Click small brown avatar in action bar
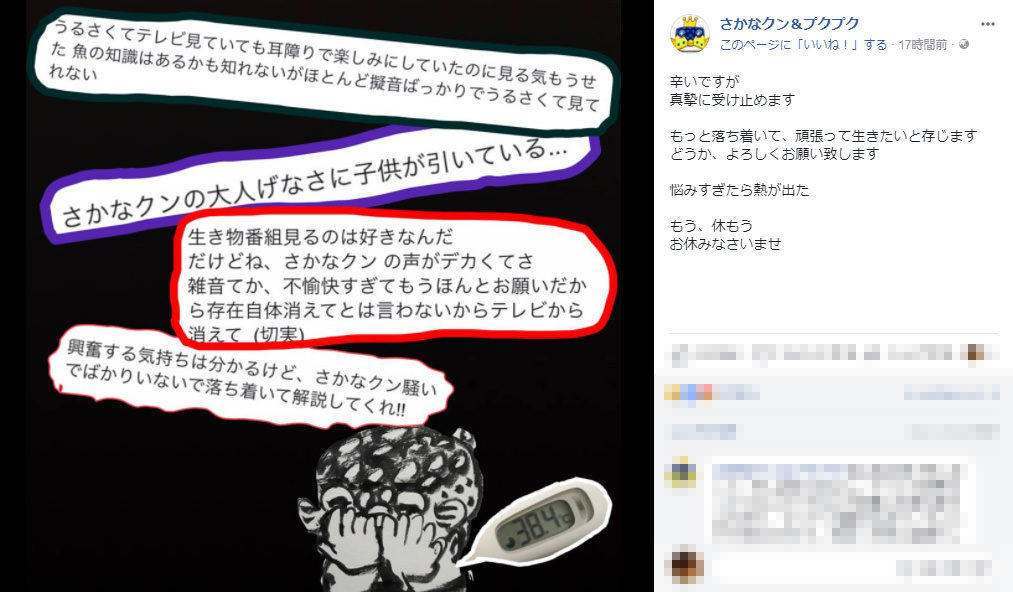Viewport: 1013px width, 592px height. point(974,353)
